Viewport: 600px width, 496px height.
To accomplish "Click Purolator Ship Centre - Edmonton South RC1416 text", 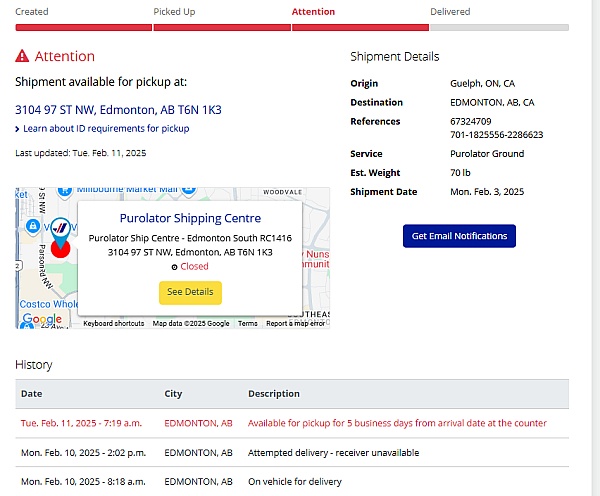I will pyautogui.click(x=190, y=238).
